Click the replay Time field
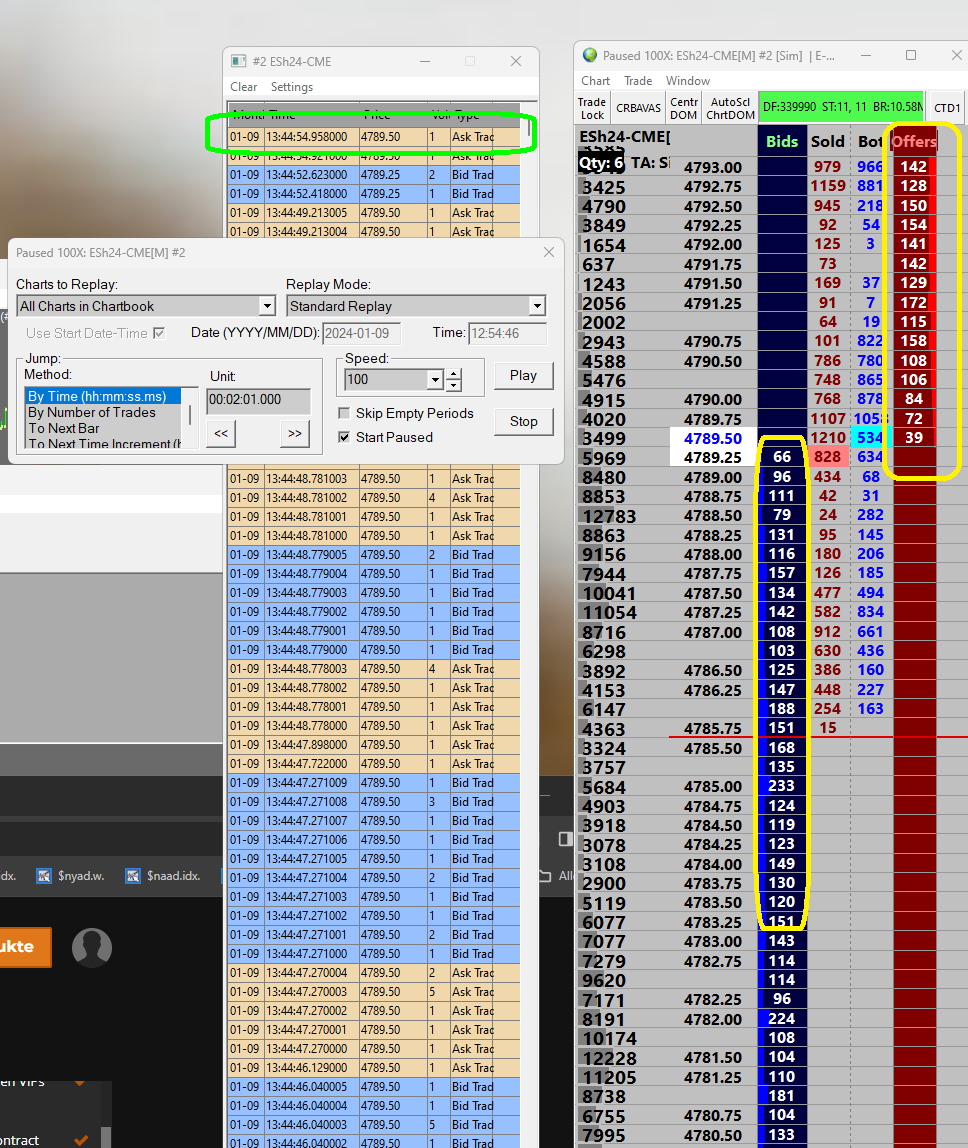 507,334
